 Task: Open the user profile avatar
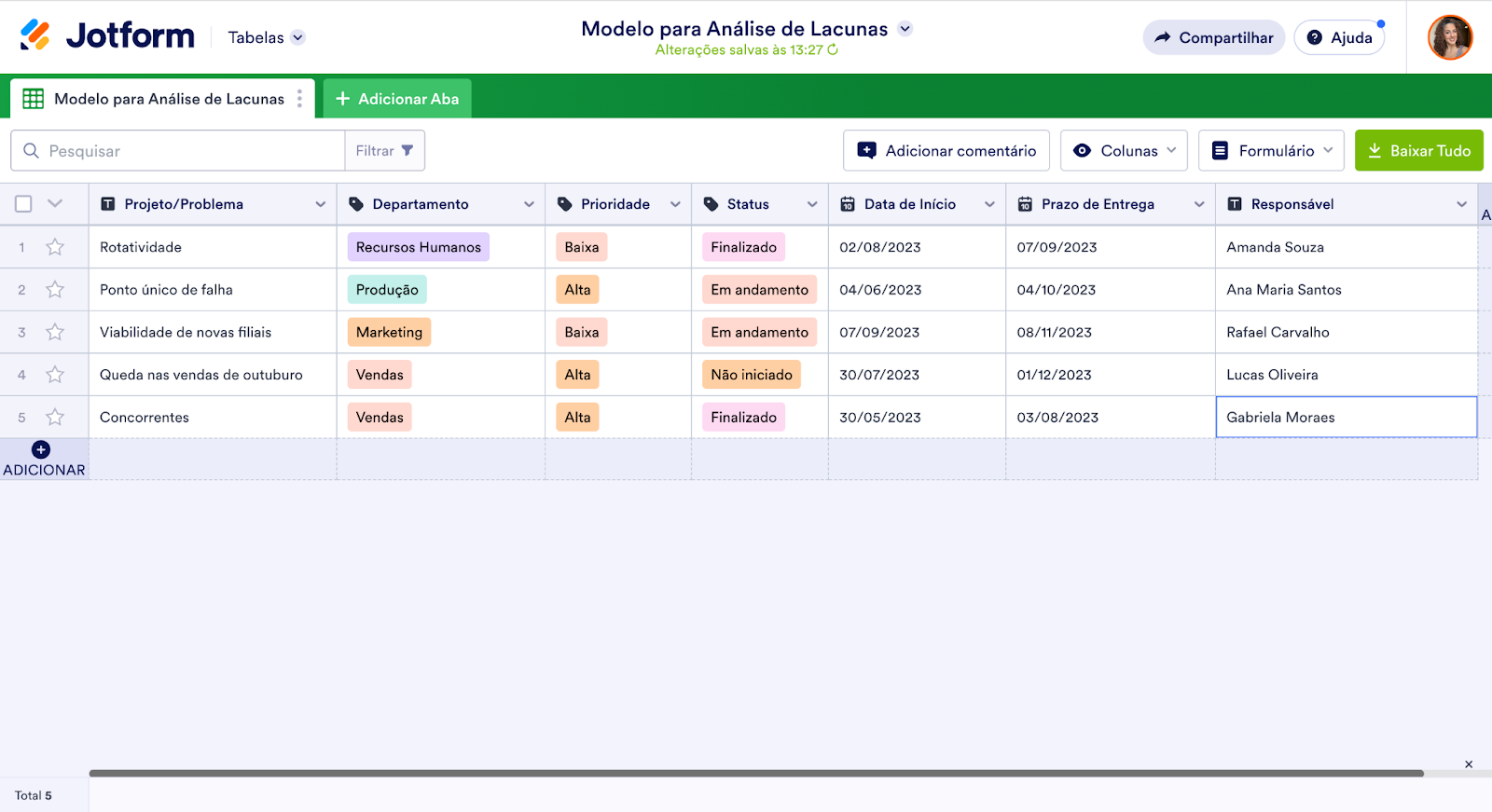pos(1450,37)
